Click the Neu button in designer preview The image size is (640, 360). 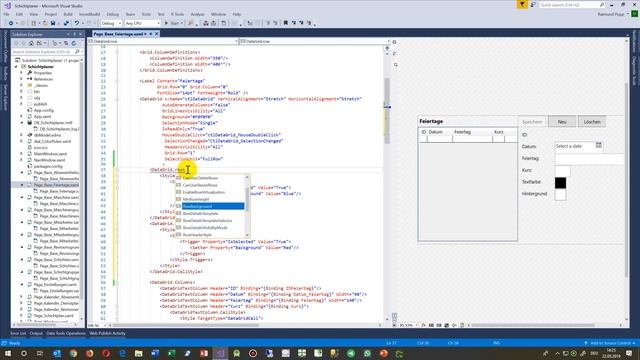562,122
